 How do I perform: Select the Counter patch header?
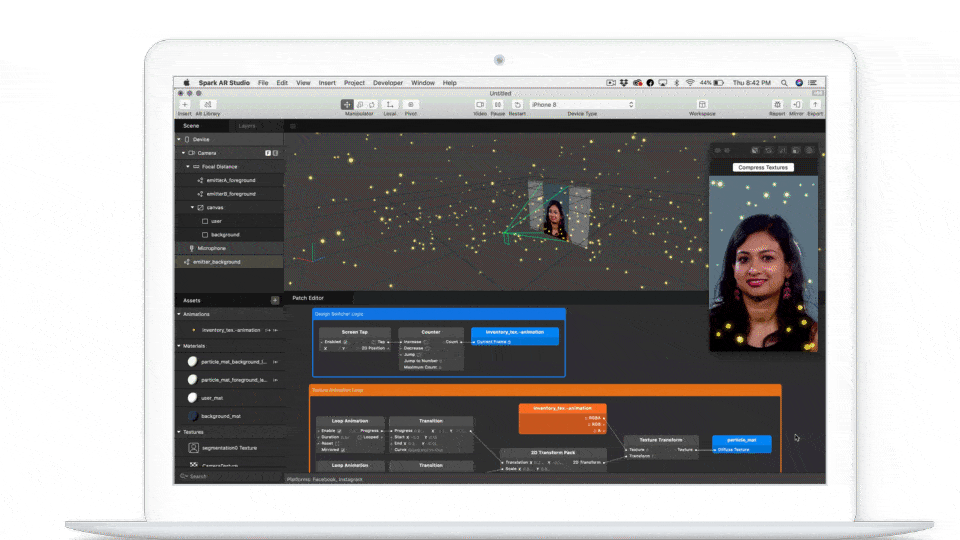pos(430,332)
